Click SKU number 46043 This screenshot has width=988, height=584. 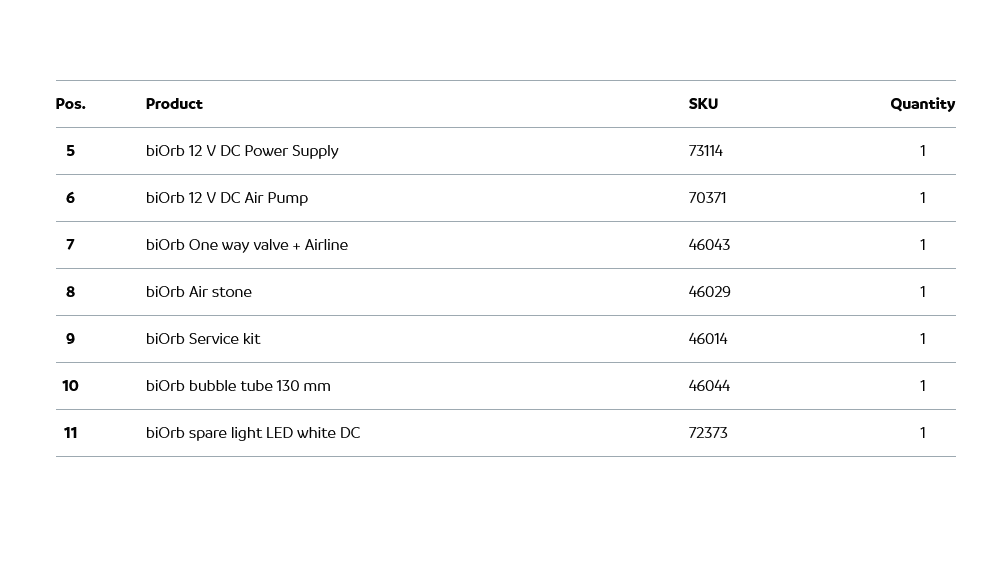pyautogui.click(x=709, y=245)
